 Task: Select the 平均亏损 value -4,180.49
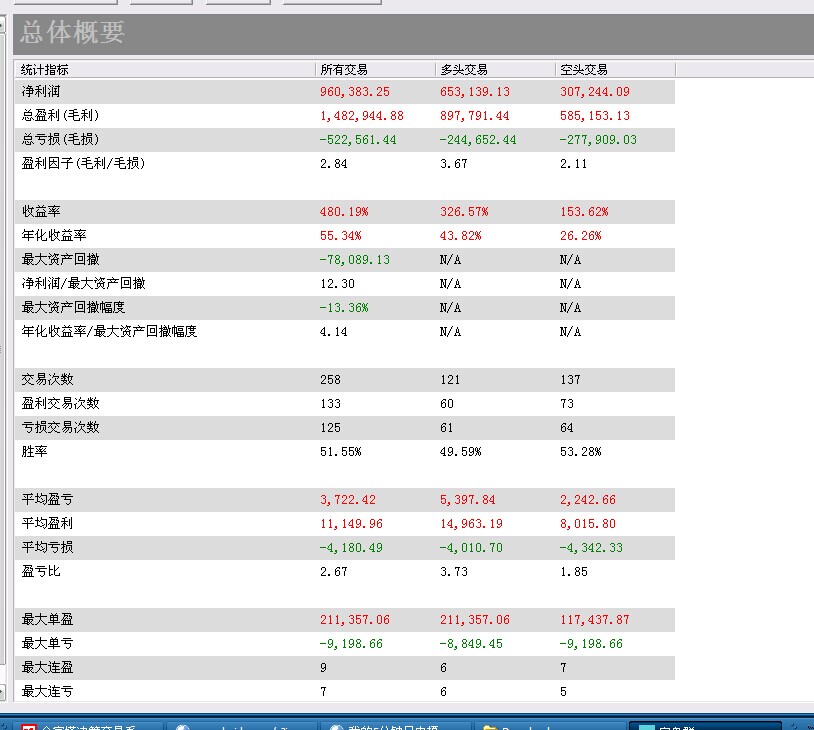(x=351, y=547)
